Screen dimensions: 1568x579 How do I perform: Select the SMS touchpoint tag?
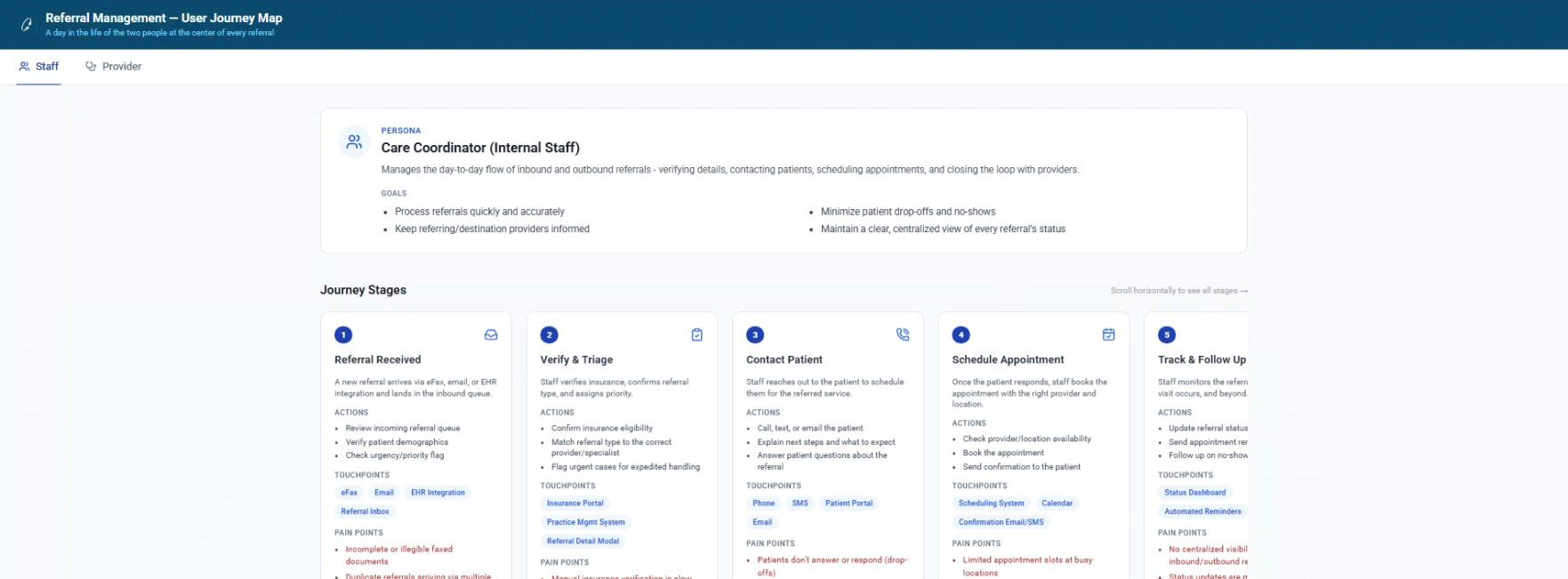[x=800, y=503]
